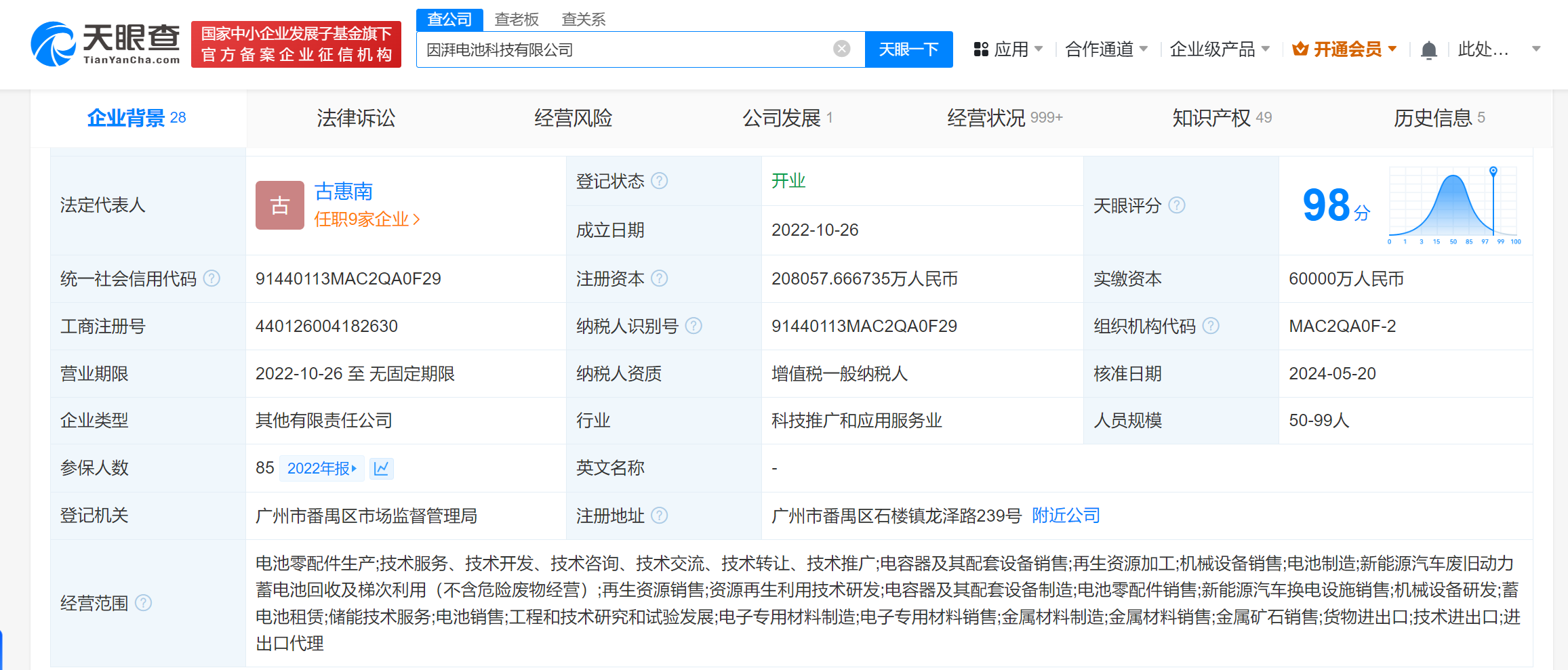Click help icon beside 天眼评分
This screenshot has height=670, width=1568.
click(x=1177, y=205)
